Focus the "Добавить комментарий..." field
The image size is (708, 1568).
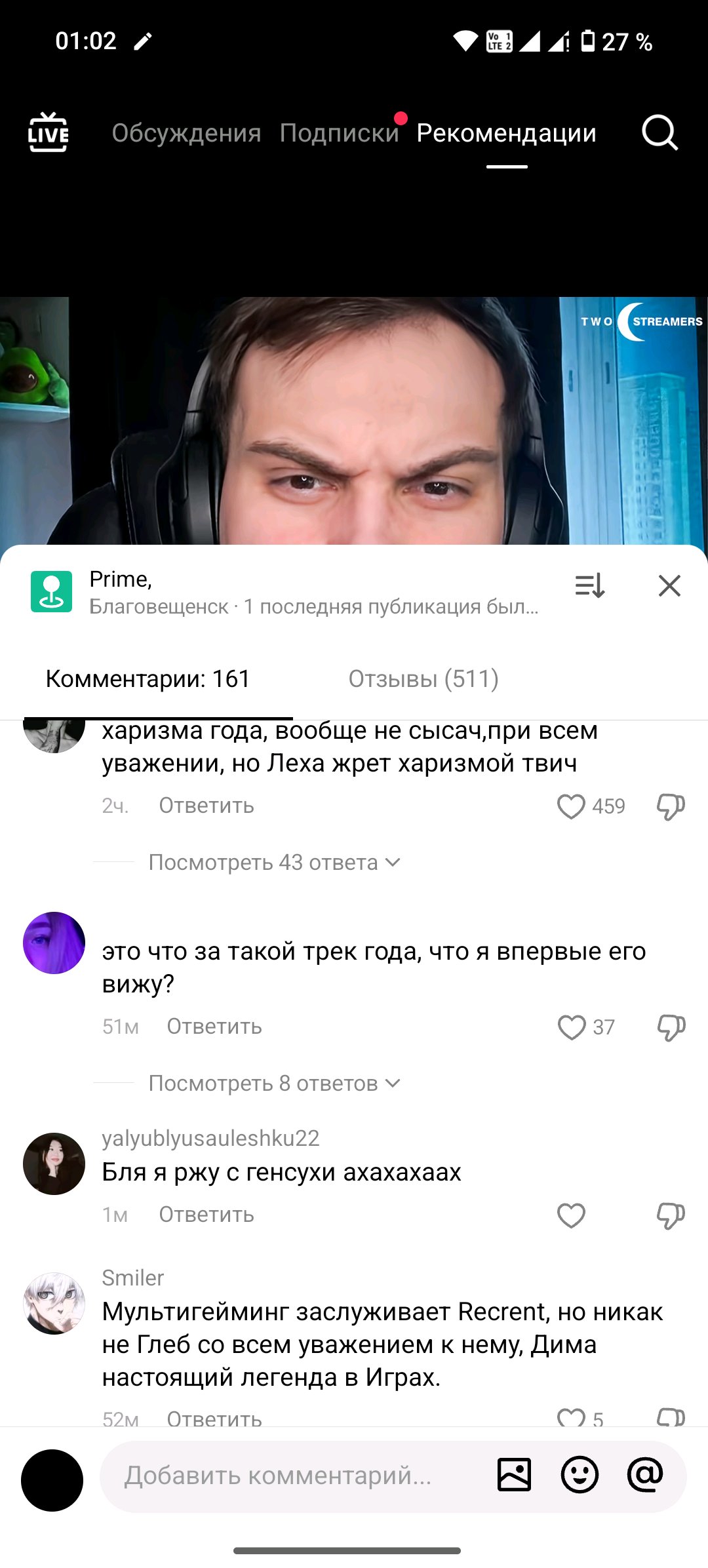coord(295,1476)
